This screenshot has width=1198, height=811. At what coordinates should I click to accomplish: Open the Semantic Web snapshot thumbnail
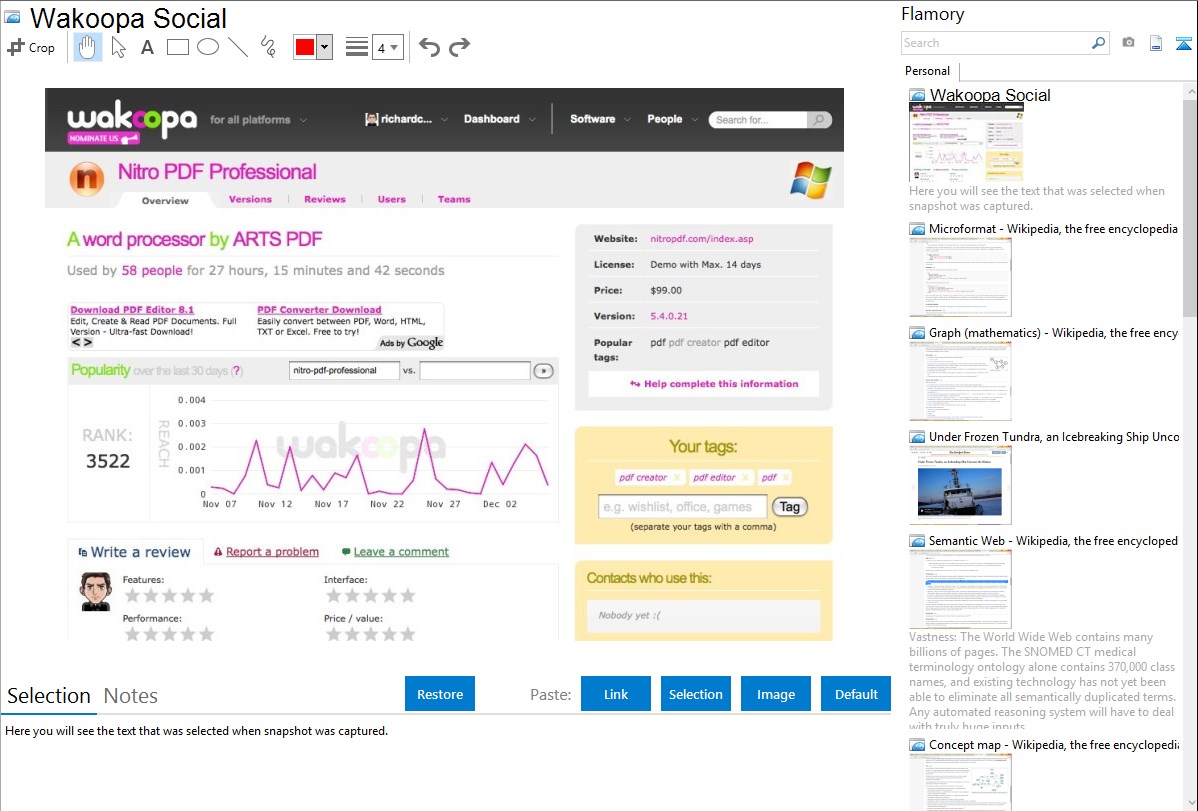click(x=960, y=589)
